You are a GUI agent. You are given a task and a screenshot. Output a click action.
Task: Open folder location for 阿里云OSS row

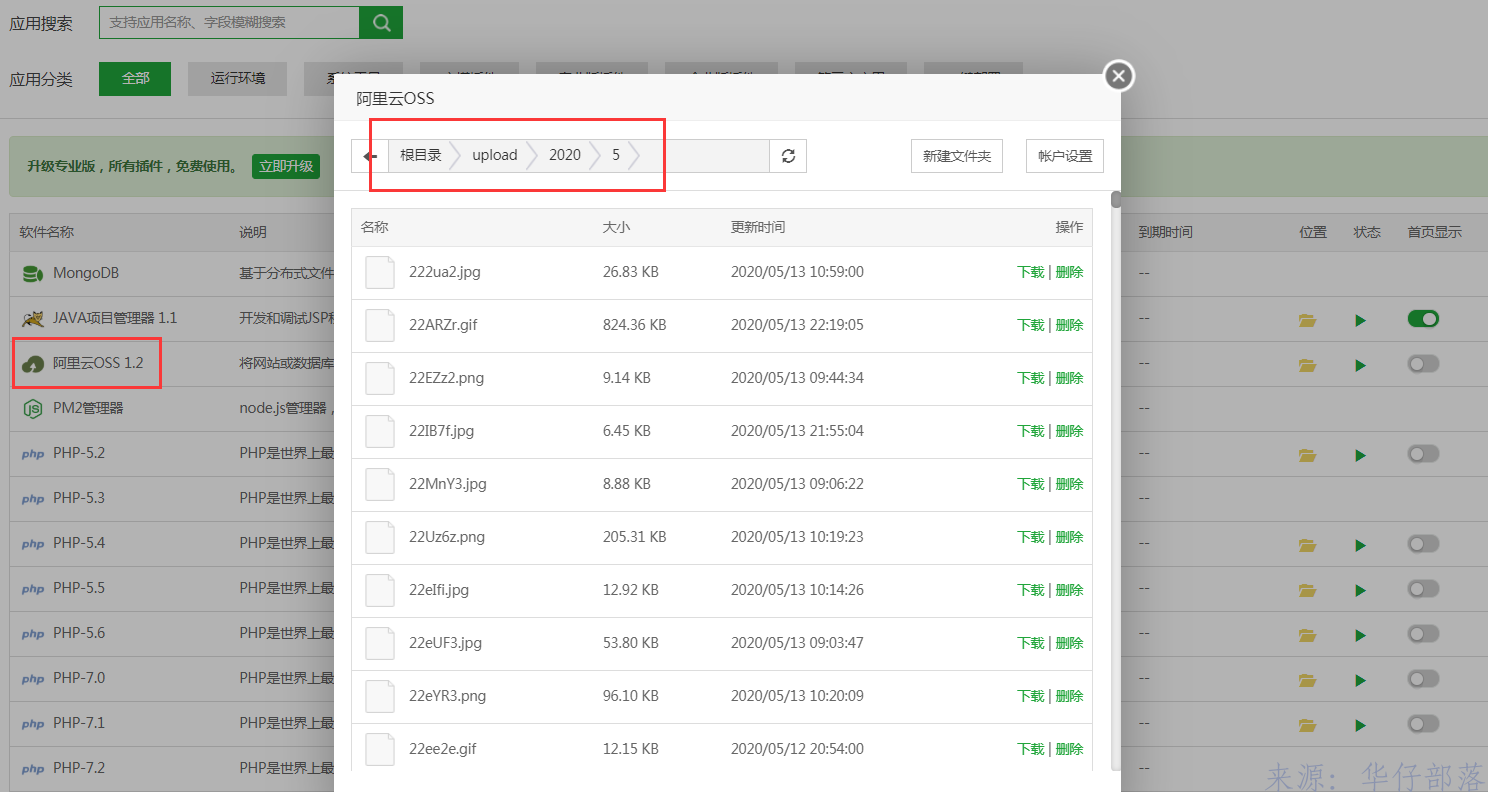click(x=1307, y=365)
